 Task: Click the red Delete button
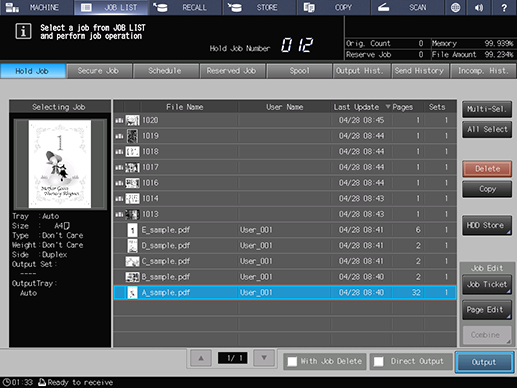pyautogui.click(x=487, y=169)
